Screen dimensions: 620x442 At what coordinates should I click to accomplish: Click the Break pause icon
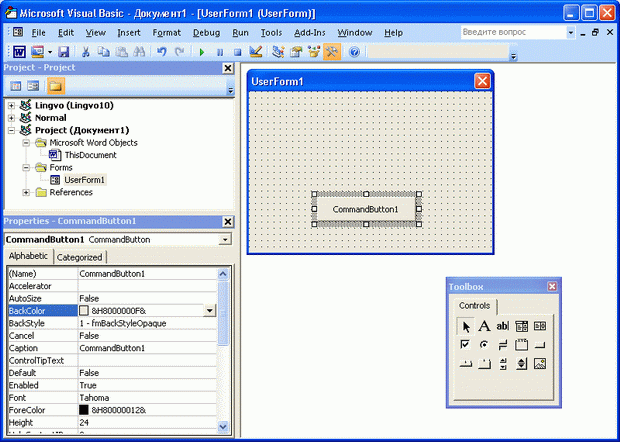point(220,52)
